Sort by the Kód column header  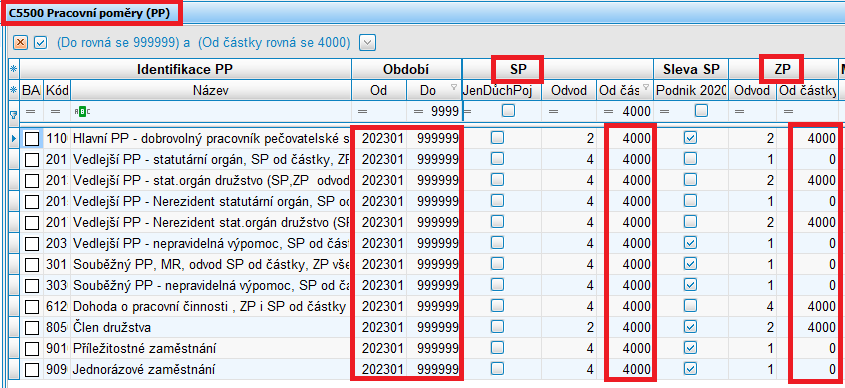[57, 91]
